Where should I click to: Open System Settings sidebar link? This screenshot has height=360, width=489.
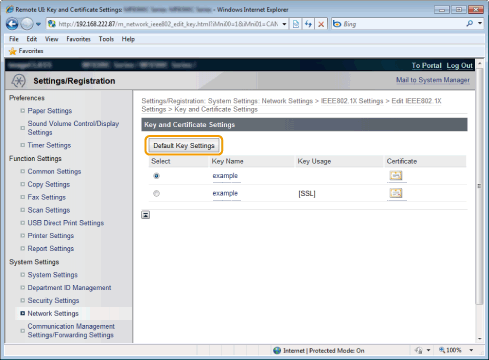53,275
